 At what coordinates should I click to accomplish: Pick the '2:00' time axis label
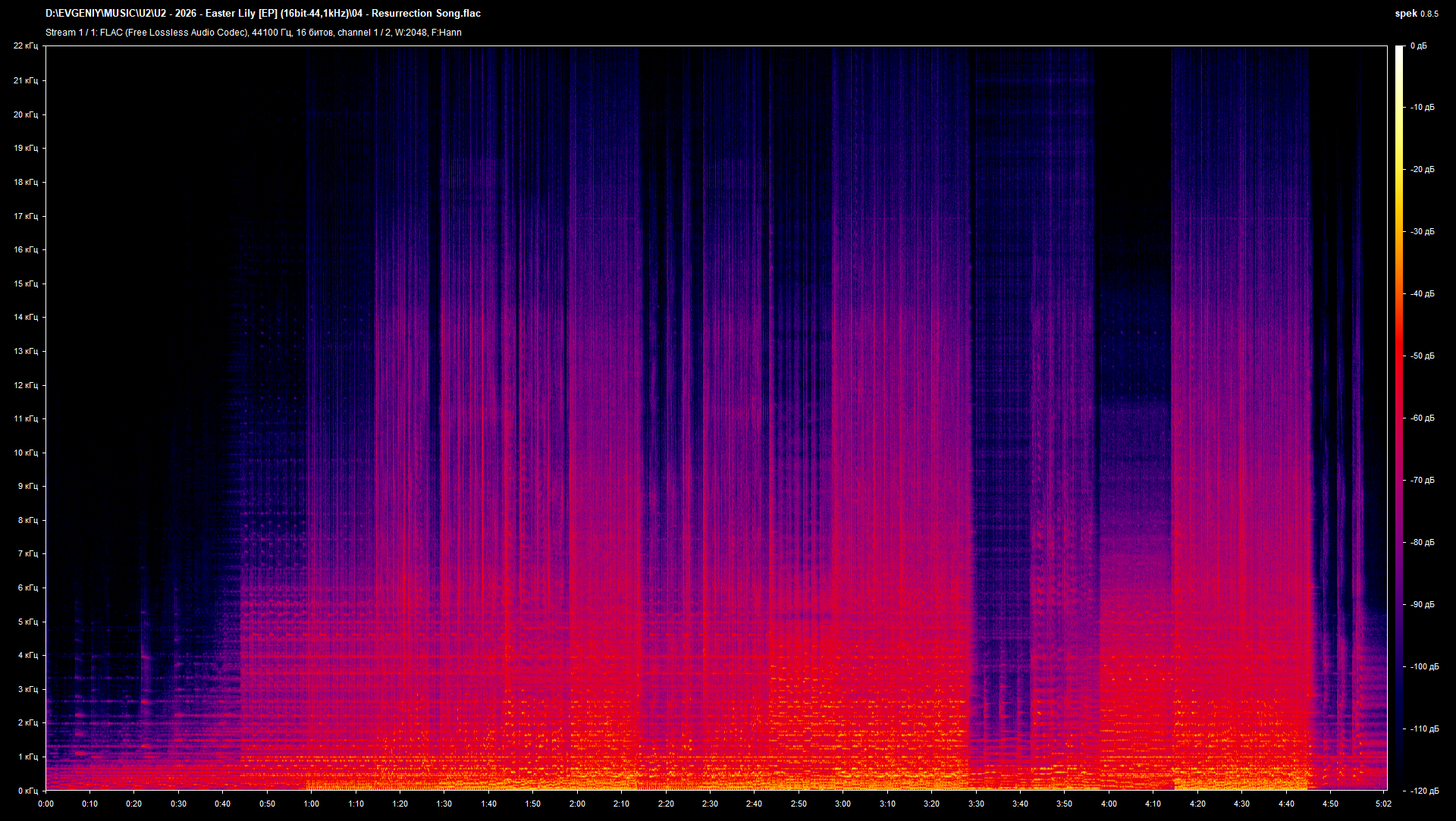(x=577, y=804)
